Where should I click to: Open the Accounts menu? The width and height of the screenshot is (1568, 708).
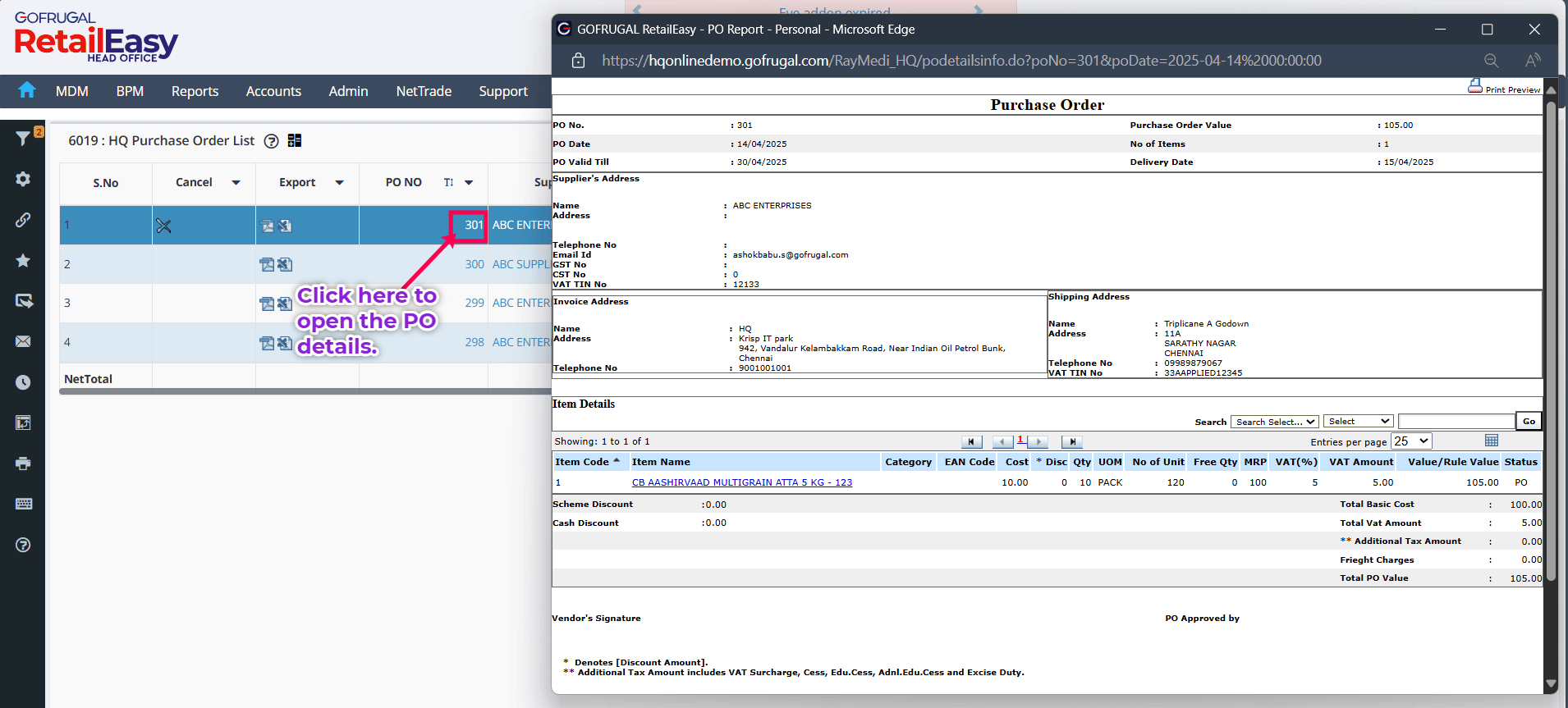(x=273, y=91)
